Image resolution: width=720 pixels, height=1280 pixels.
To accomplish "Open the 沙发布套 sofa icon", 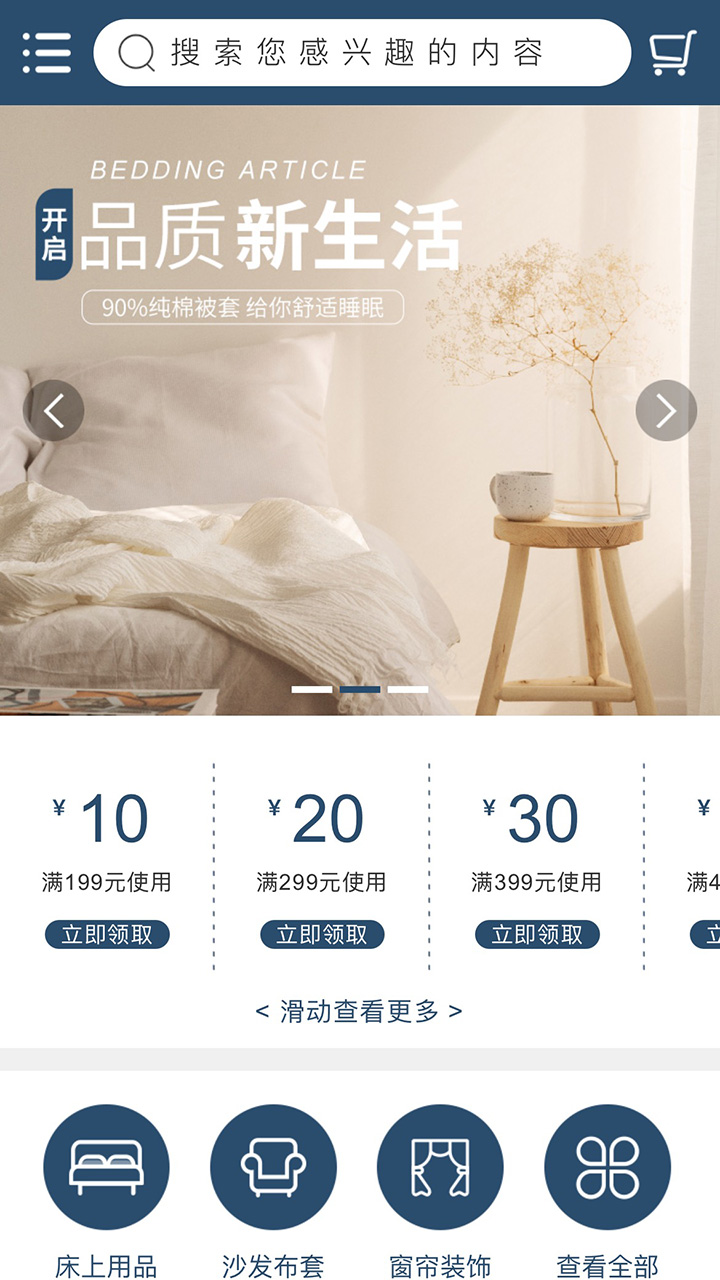I will [x=273, y=1167].
